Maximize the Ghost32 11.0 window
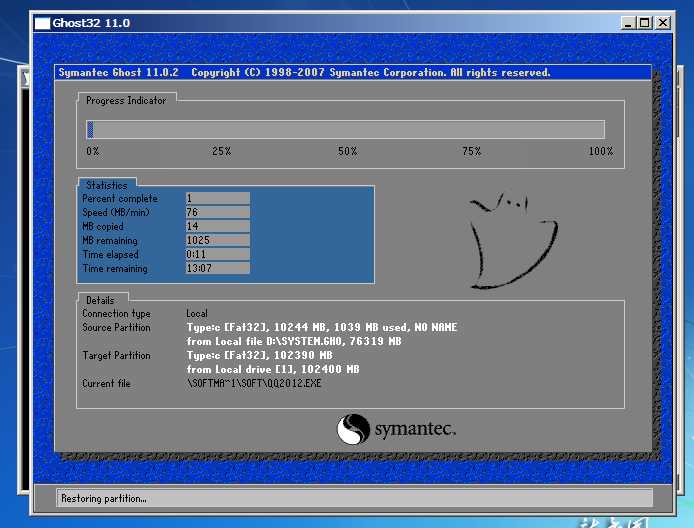The height and width of the screenshot is (528, 694). tap(644, 23)
